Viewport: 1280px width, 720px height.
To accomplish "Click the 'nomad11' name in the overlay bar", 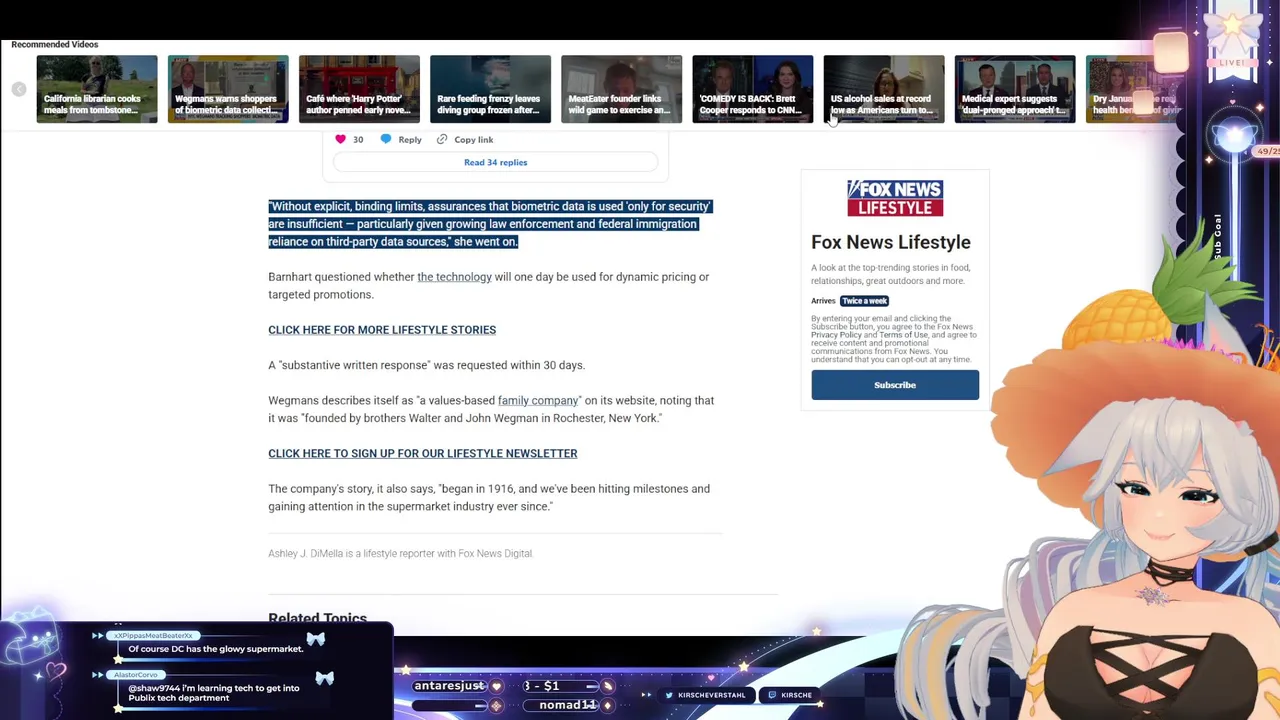I will pos(567,705).
